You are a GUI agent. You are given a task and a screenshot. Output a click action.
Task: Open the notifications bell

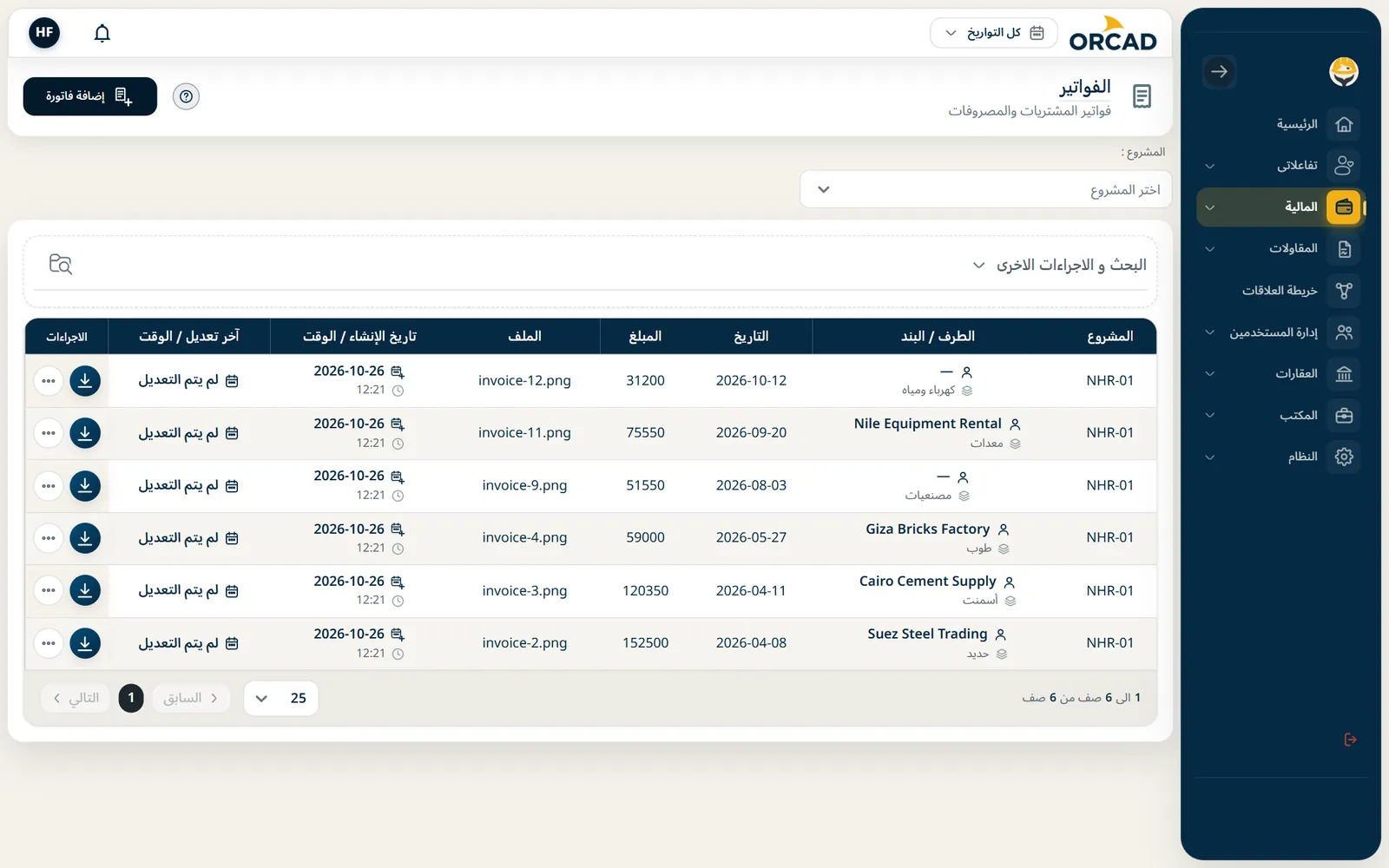102,33
